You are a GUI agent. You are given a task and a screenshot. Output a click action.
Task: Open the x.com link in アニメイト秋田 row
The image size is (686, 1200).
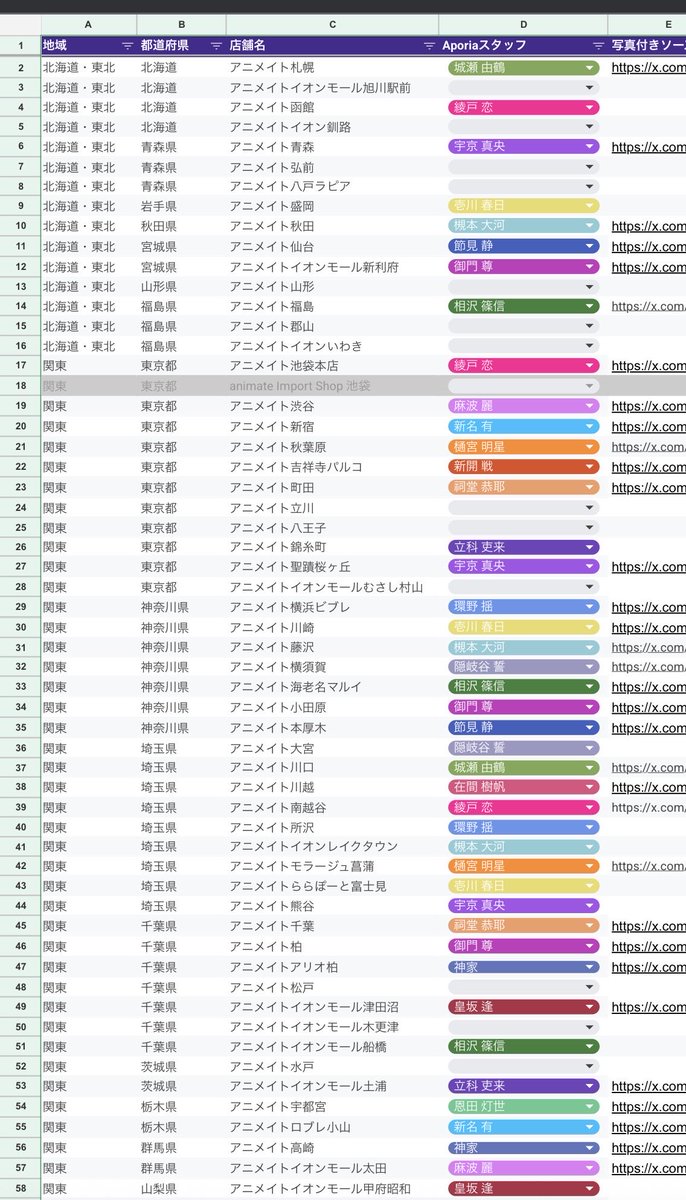[648, 226]
